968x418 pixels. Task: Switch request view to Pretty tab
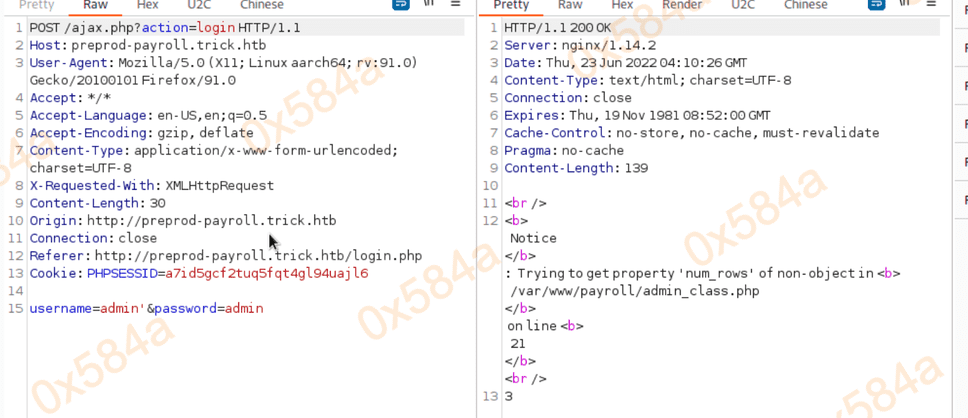point(37,5)
